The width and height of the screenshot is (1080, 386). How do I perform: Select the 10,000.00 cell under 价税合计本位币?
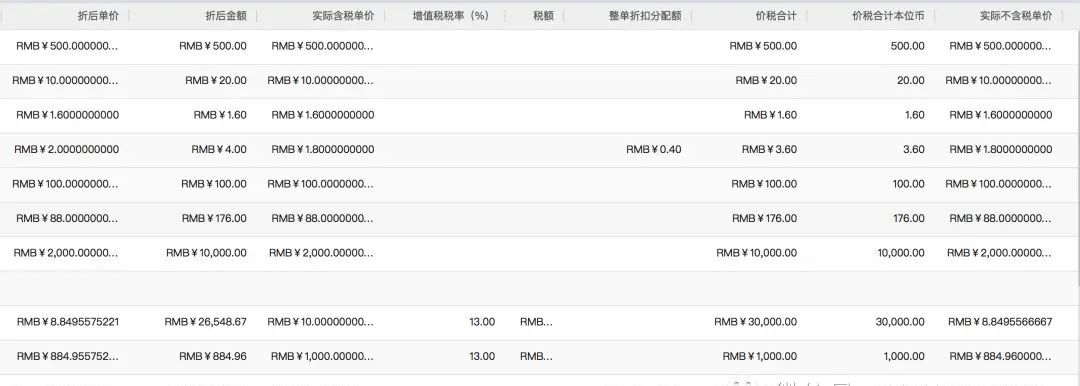pyautogui.click(x=901, y=253)
